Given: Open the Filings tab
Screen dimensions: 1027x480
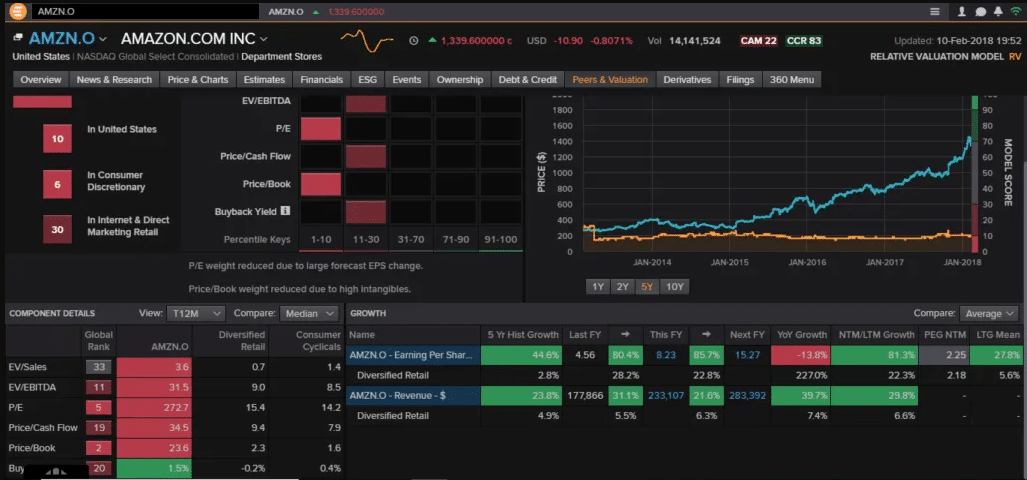Looking at the screenshot, I should pyautogui.click(x=740, y=80).
